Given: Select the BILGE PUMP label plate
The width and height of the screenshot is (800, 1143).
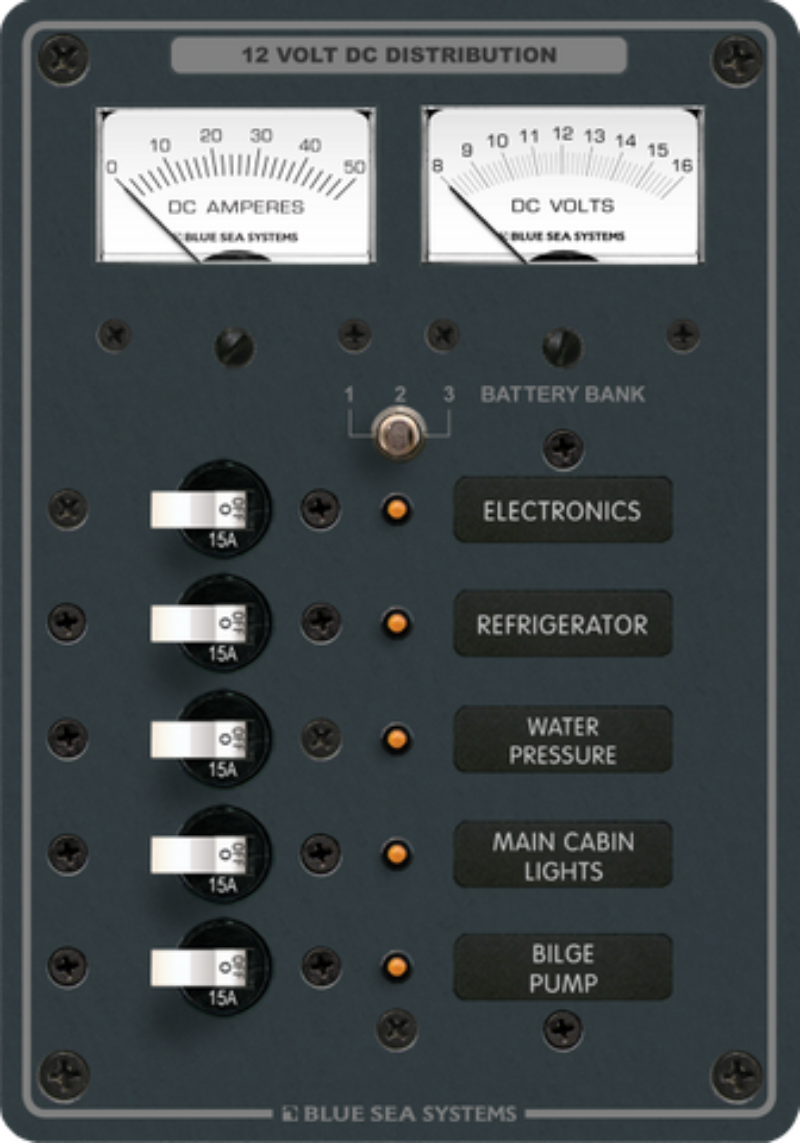Looking at the screenshot, I should pyautogui.click(x=562, y=967).
